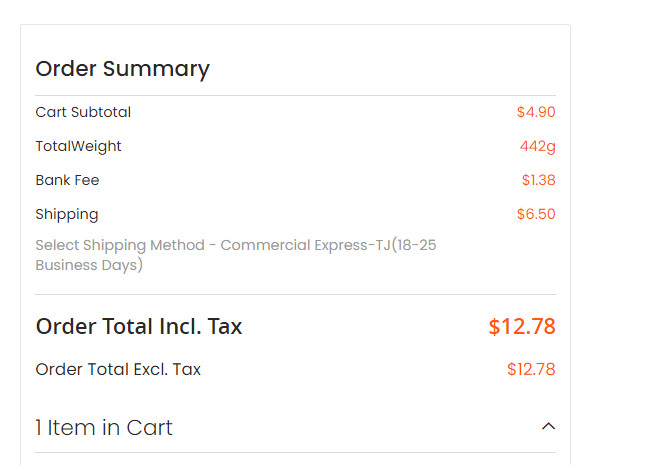Click the '1 Item in Cart' heading

(x=104, y=428)
